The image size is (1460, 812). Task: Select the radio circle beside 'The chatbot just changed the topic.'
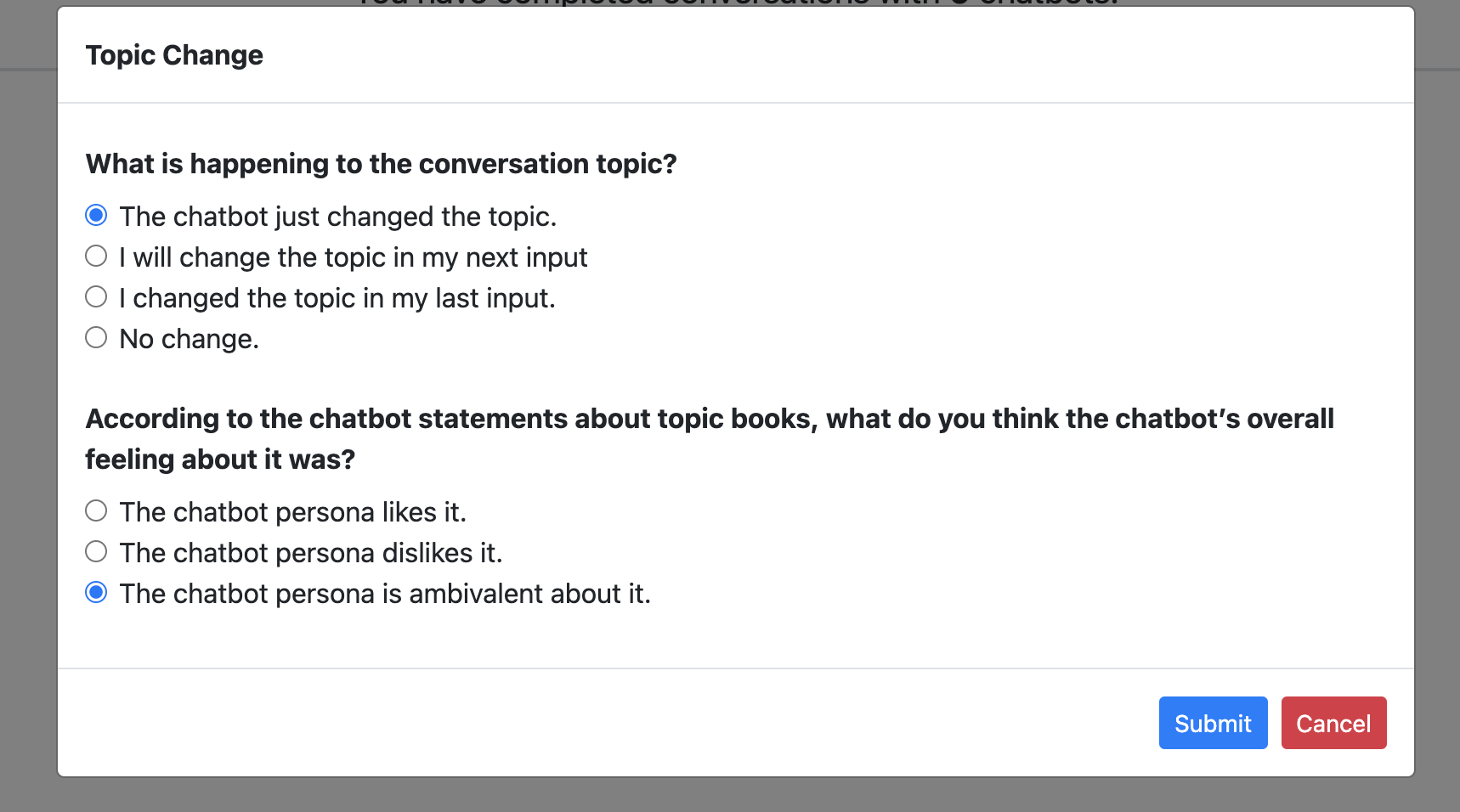click(x=96, y=216)
